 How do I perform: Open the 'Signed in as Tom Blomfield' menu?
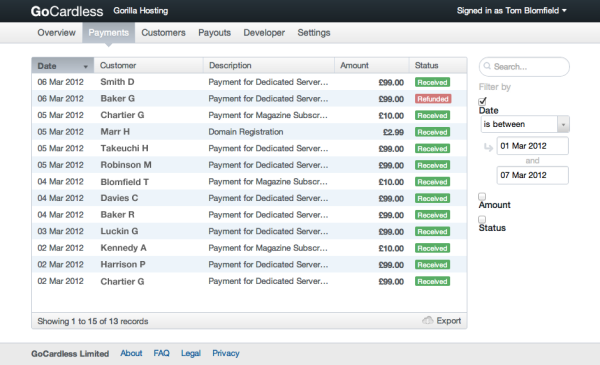click(x=512, y=11)
